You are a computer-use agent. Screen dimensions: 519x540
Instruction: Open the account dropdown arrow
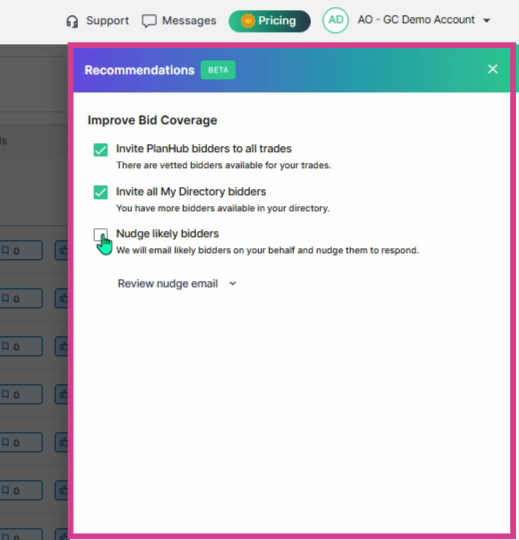487,21
